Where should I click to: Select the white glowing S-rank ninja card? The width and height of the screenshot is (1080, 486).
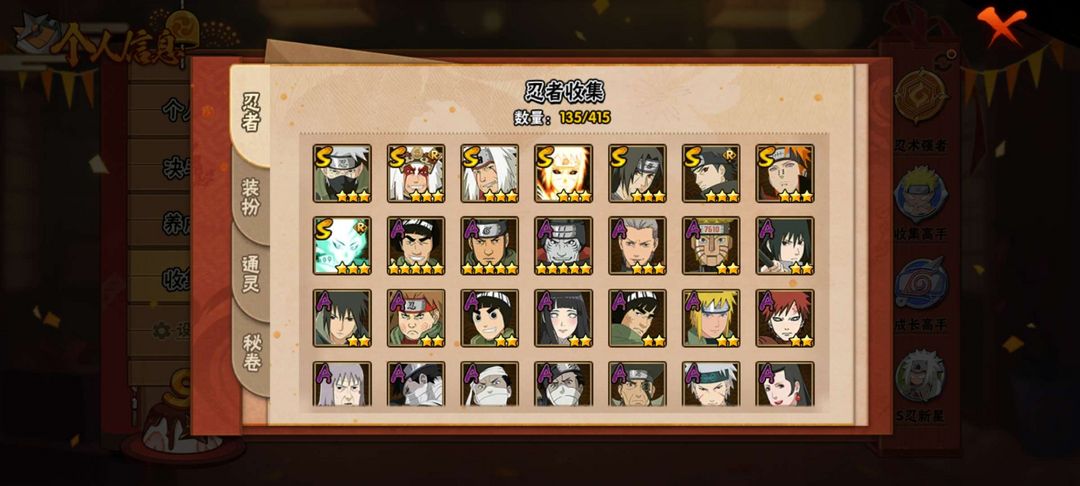point(342,246)
